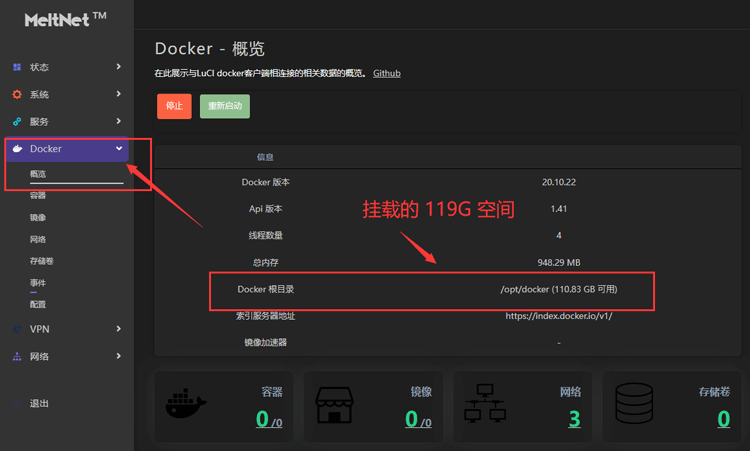Click the green 重新启动 button
The width and height of the screenshot is (750, 451).
click(225, 106)
